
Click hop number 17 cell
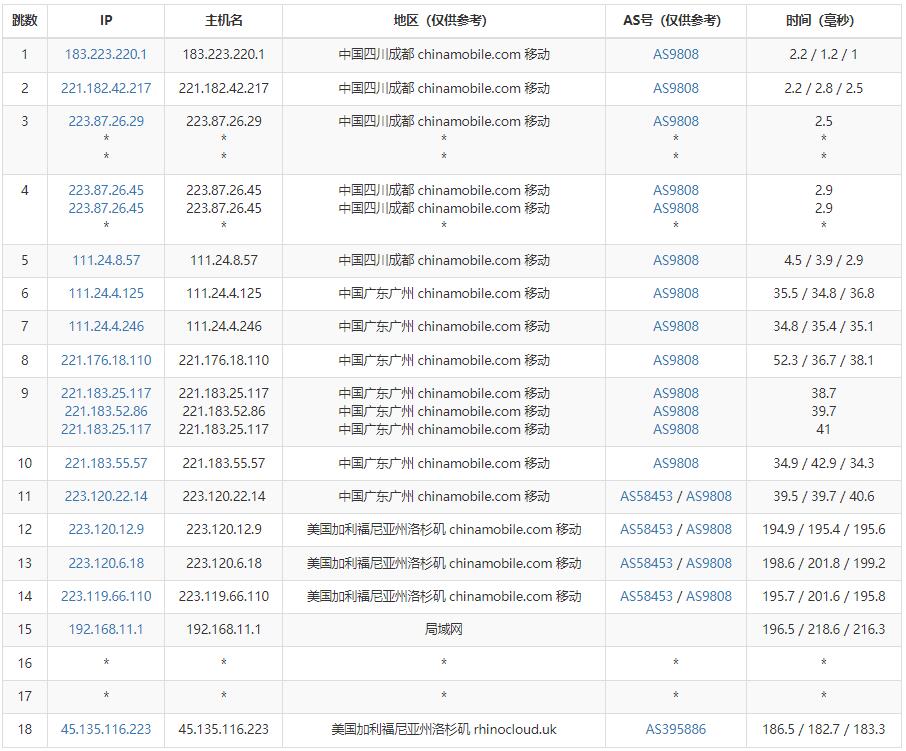pyautogui.click(x=25, y=696)
